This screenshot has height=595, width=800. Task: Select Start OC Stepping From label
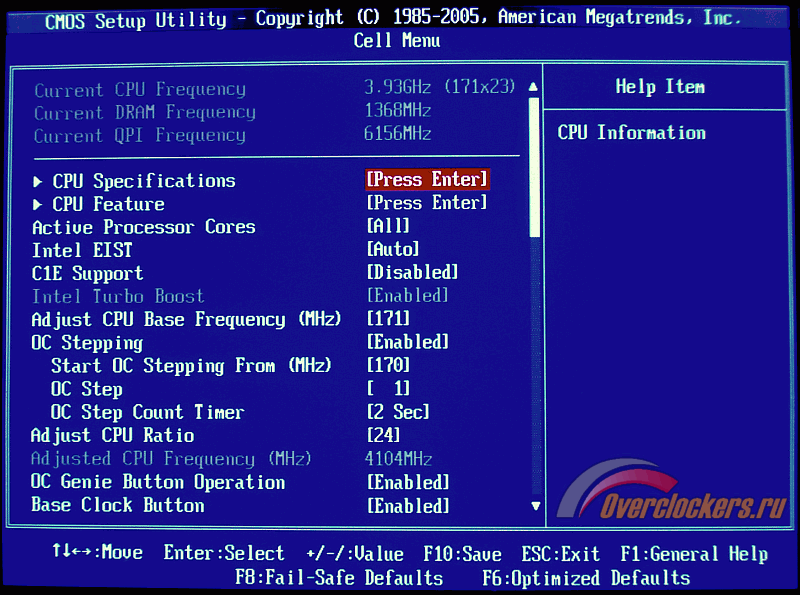[191, 366]
